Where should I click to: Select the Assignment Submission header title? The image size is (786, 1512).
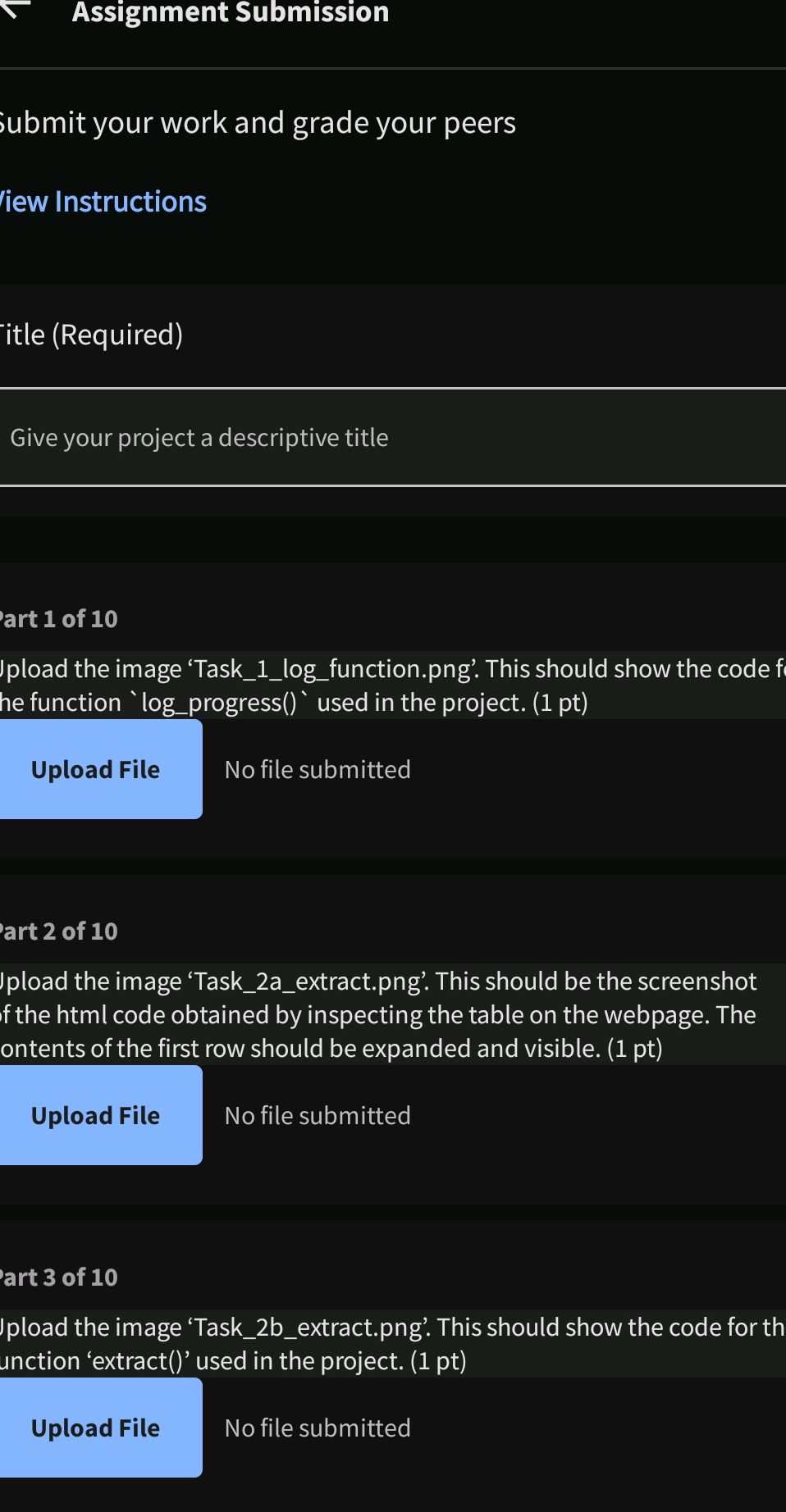pos(231,12)
